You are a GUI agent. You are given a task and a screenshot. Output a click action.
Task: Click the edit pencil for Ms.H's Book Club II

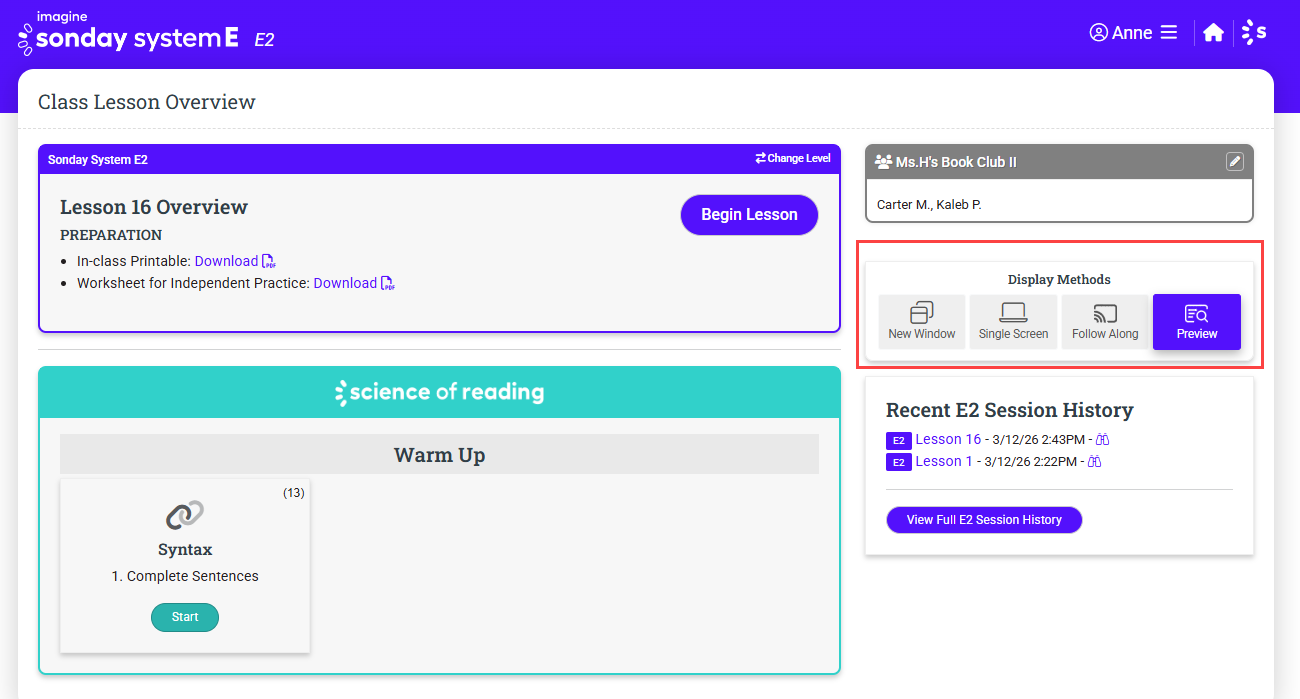[1235, 161]
